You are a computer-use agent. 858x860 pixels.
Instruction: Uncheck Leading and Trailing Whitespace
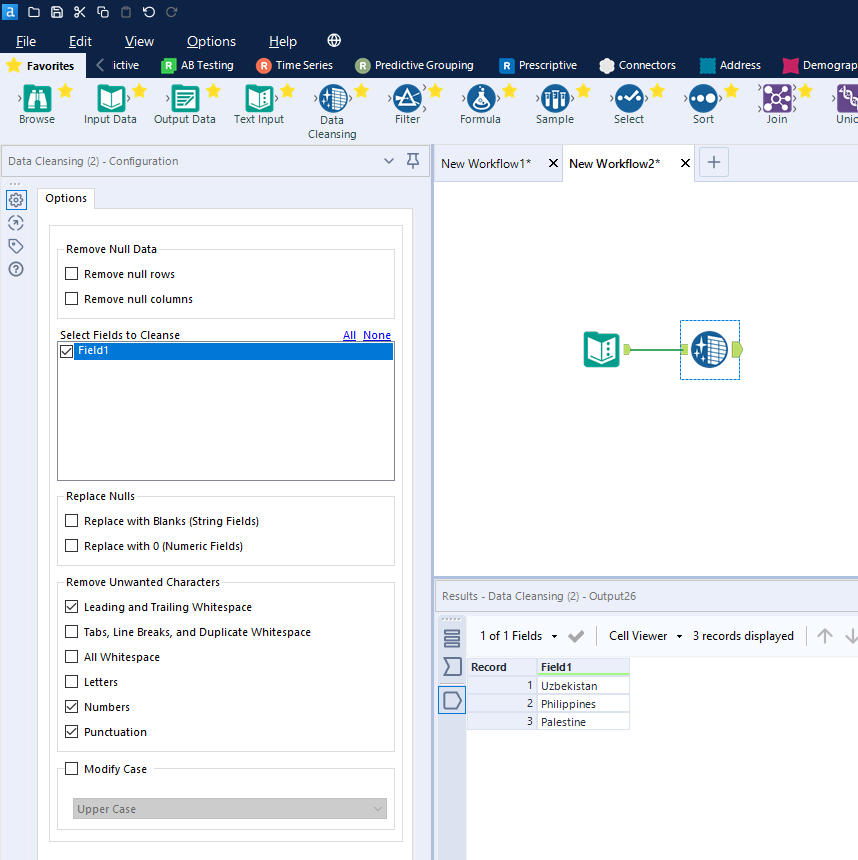click(71, 607)
